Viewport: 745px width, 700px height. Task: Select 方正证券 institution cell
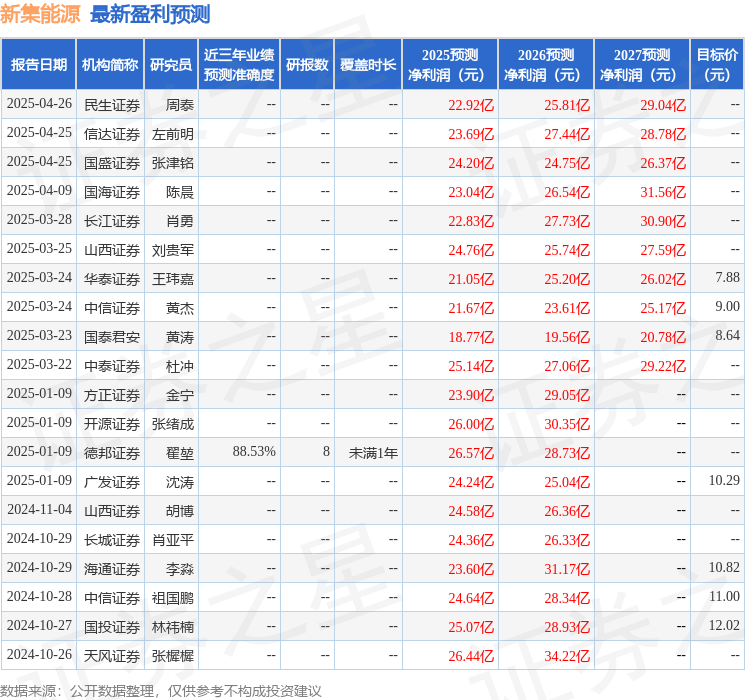coord(112,395)
